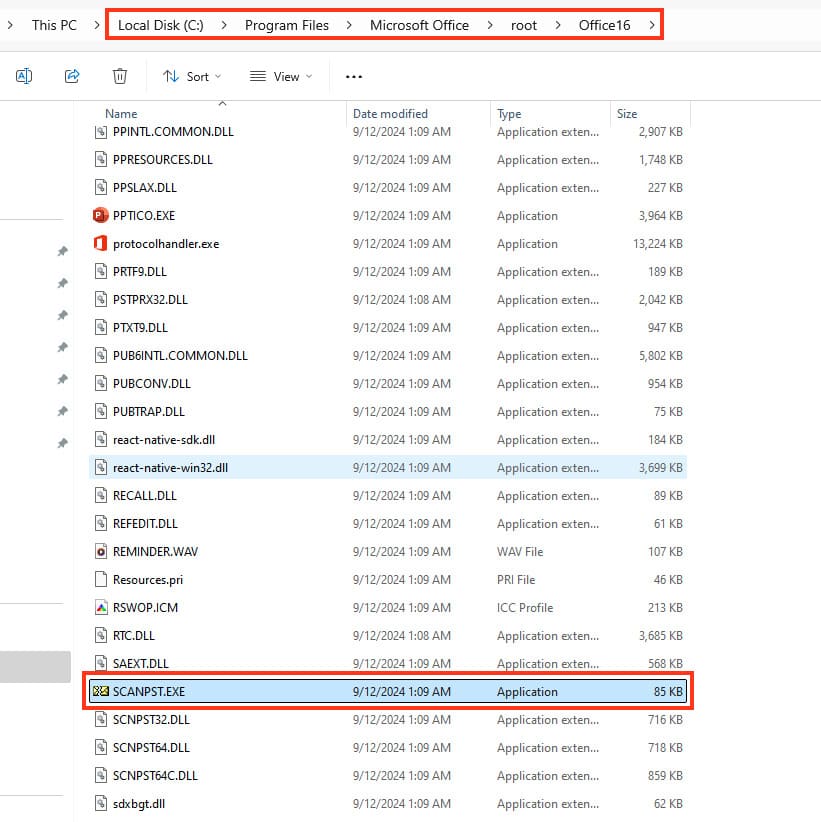Sort by the Date modified column
The width and height of the screenshot is (821, 822).
(390, 114)
